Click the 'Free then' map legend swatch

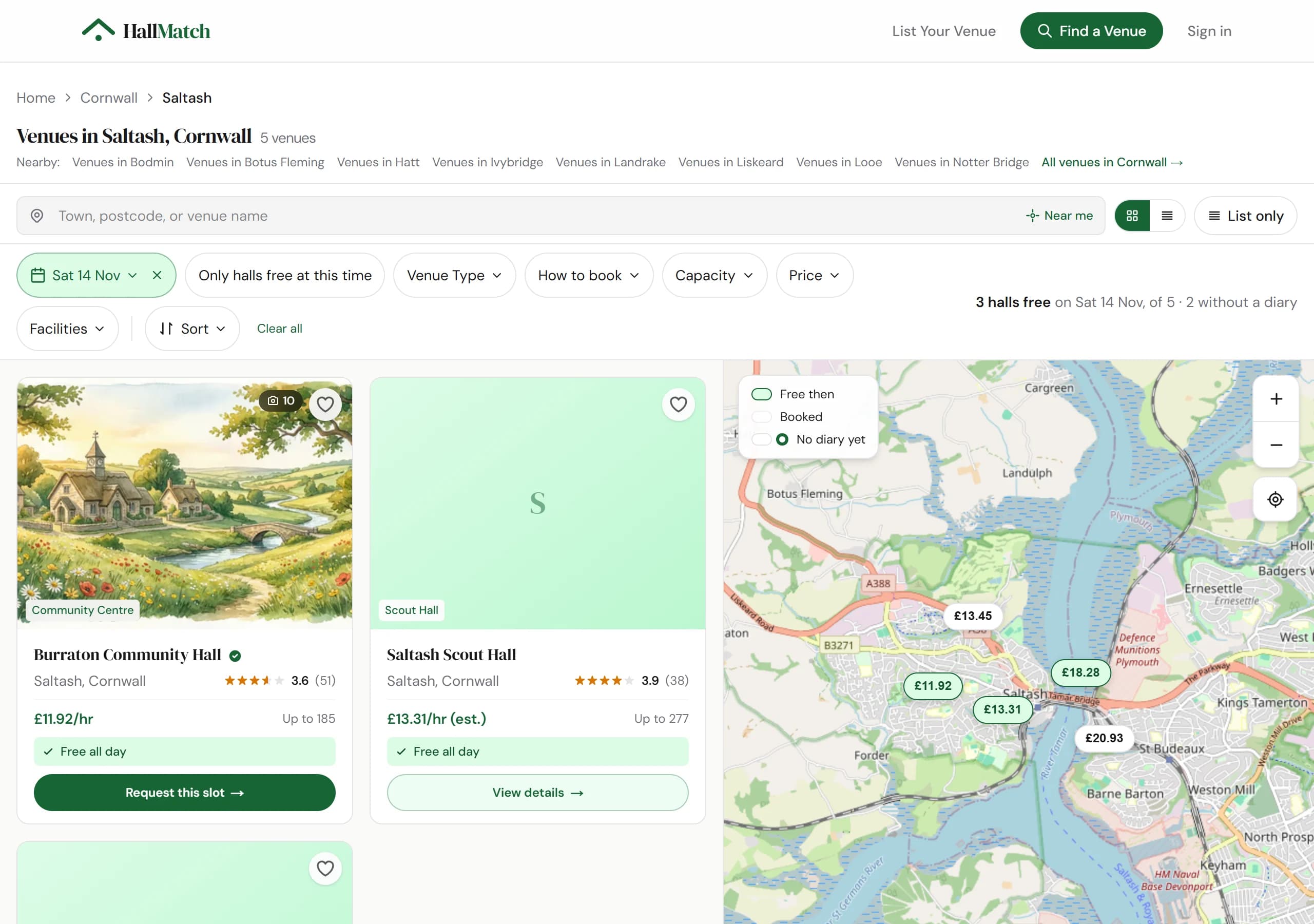(x=761, y=394)
